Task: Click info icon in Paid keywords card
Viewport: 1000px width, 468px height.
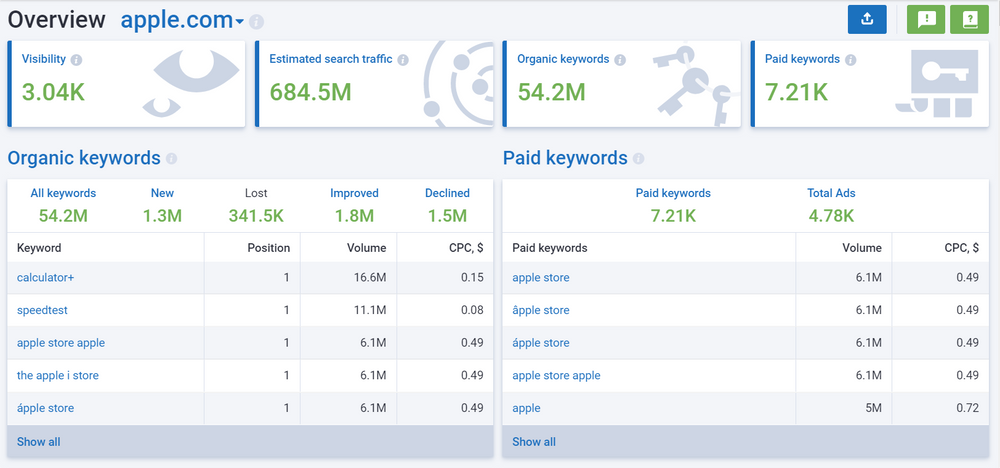Action: pos(851,60)
